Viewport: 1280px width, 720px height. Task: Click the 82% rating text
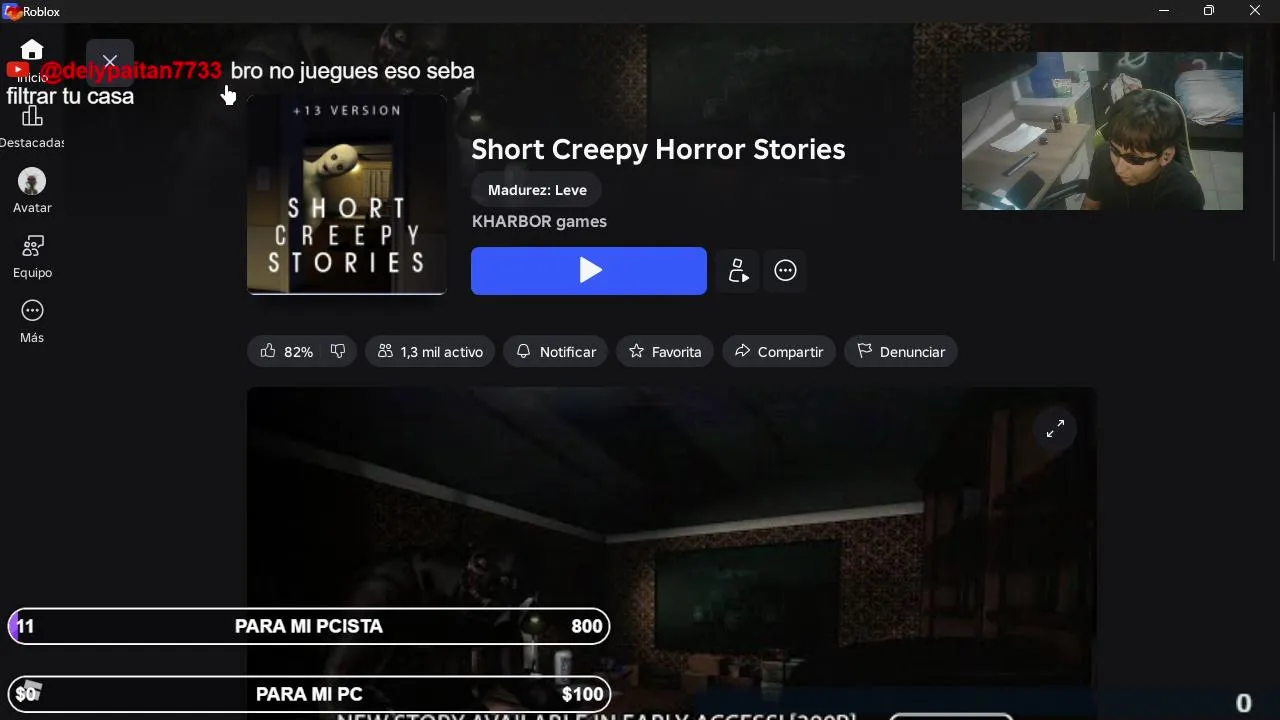pos(298,352)
